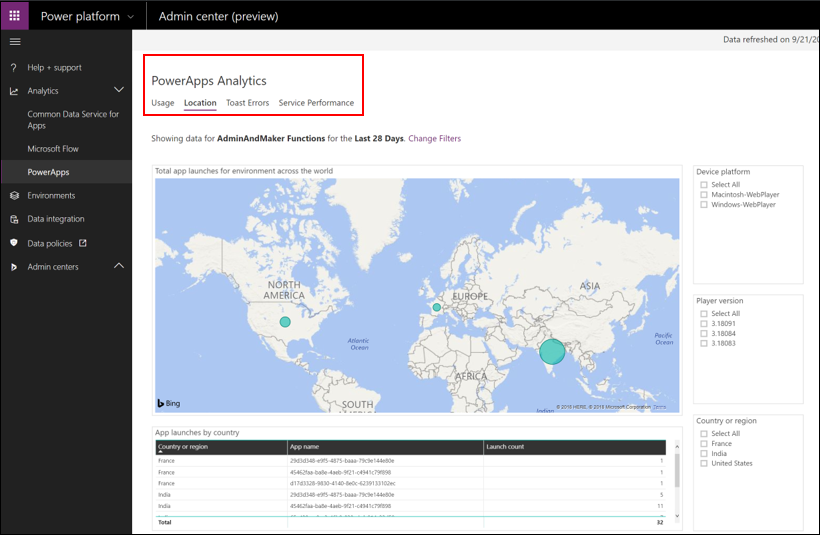The height and width of the screenshot is (535, 820).
Task: Open Microsoft Flow analytics in the sidebar
Action: (53, 149)
